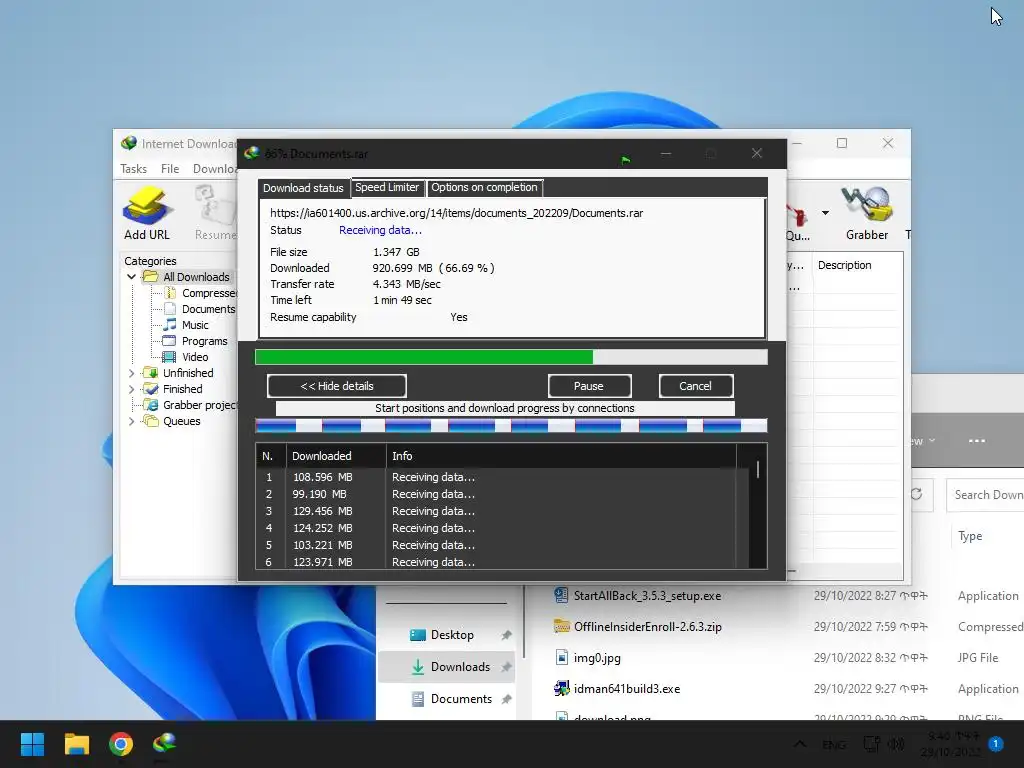Select the Unfinished category
The width and height of the screenshot is (1024, 768).
[188, 373]
